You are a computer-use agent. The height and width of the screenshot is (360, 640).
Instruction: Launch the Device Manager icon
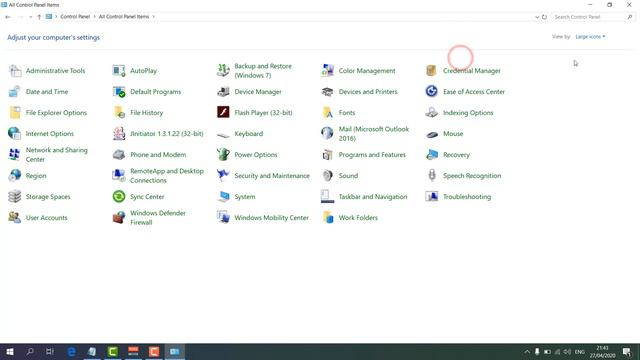tap(223, 91)
